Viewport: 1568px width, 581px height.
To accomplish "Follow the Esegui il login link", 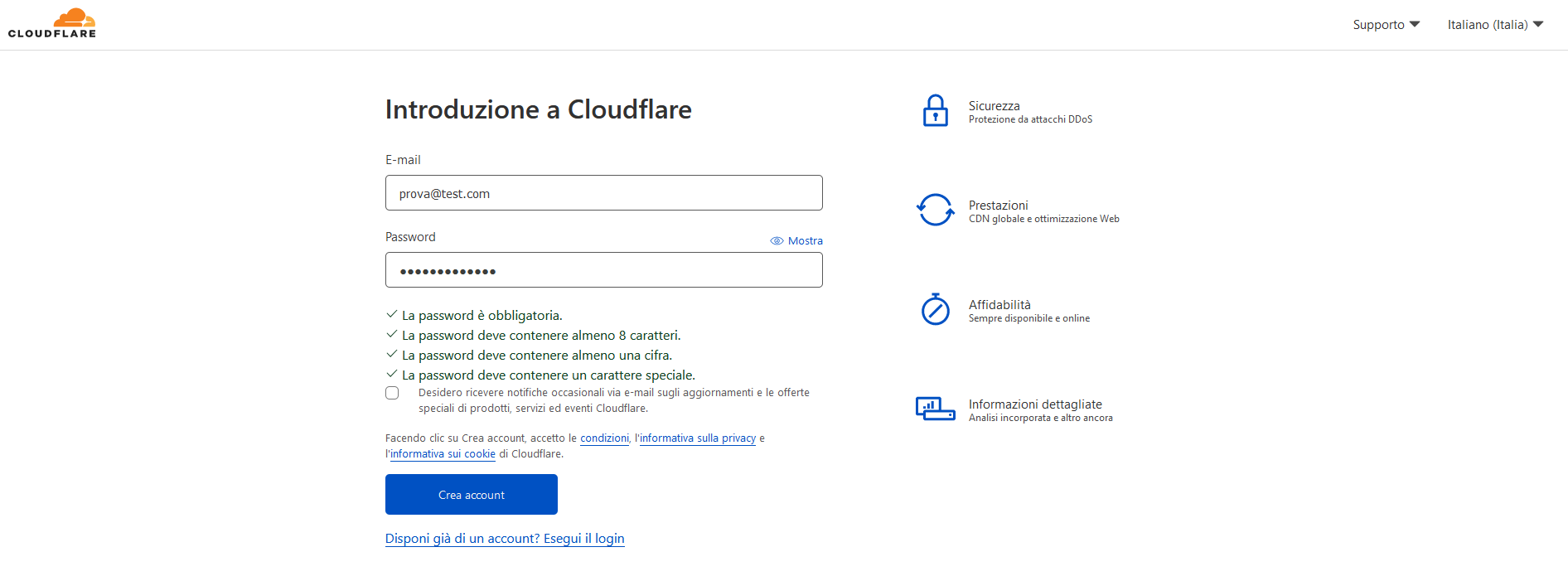I will point(505,539).
